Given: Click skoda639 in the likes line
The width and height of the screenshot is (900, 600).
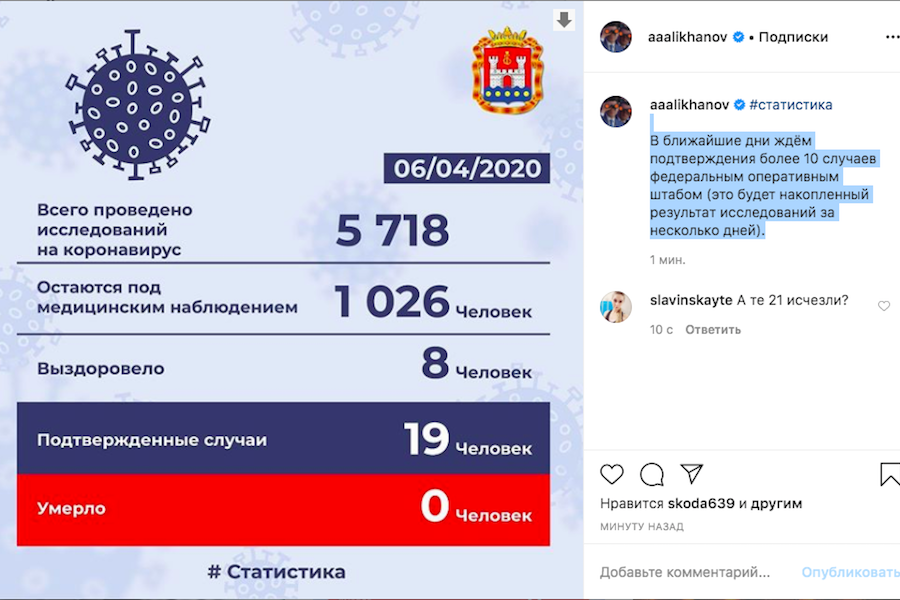Looking at the screenshot, I should pyautogui.click(x=701, y=503).
